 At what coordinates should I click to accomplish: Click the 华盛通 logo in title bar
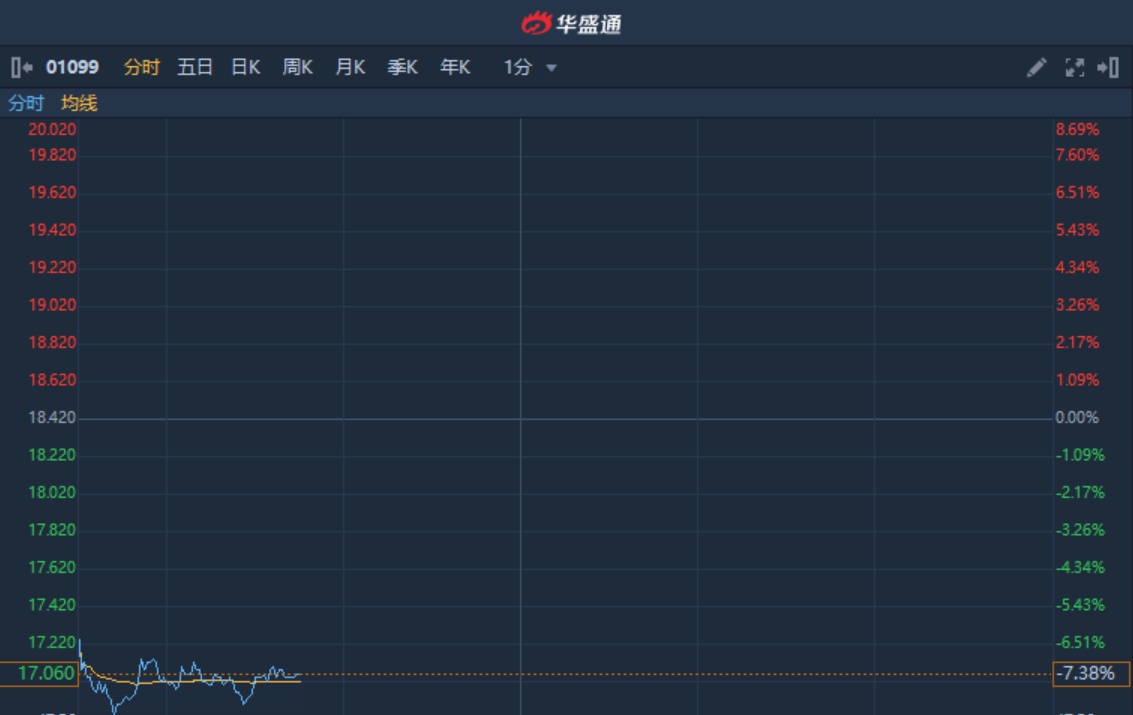pos(571,23)
